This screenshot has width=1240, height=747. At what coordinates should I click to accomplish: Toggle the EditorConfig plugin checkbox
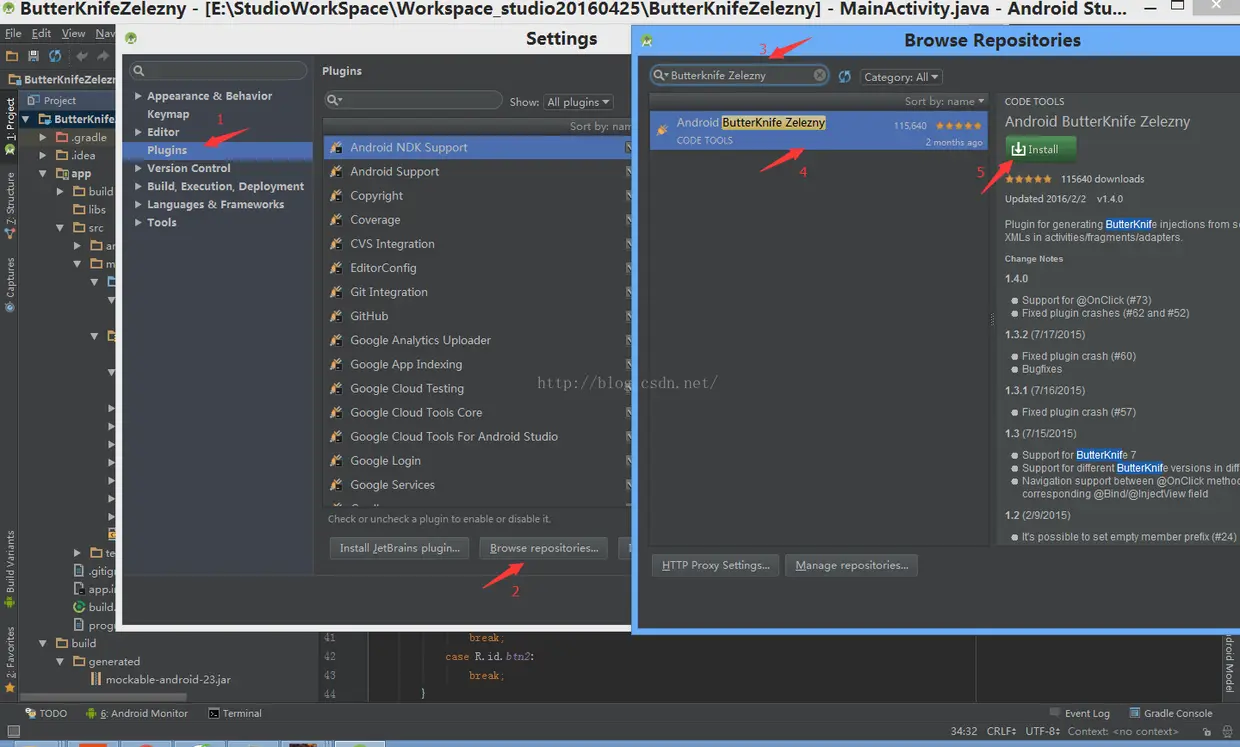(x=629, y=268)
